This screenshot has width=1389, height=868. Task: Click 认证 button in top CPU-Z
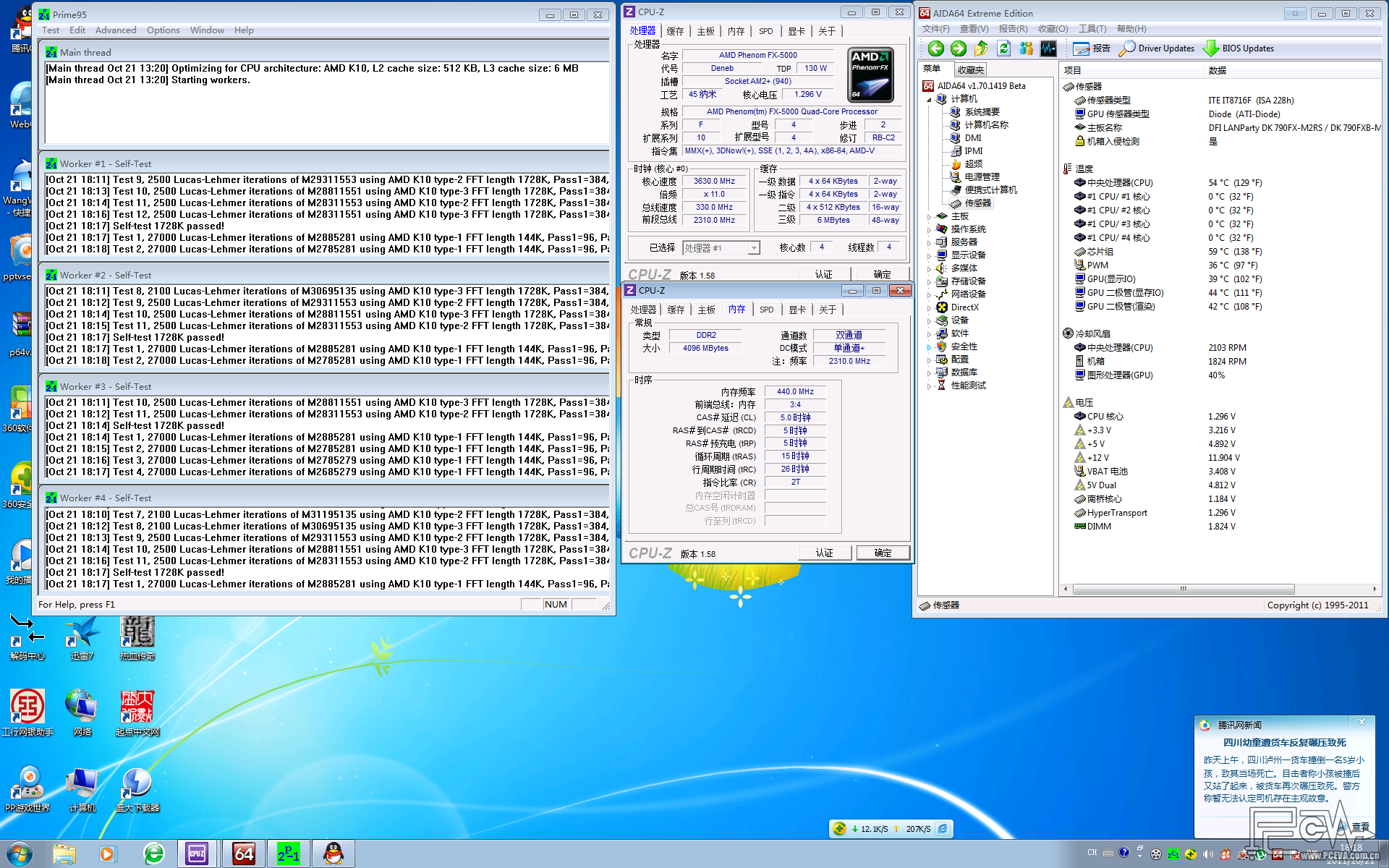coord(824,275)
